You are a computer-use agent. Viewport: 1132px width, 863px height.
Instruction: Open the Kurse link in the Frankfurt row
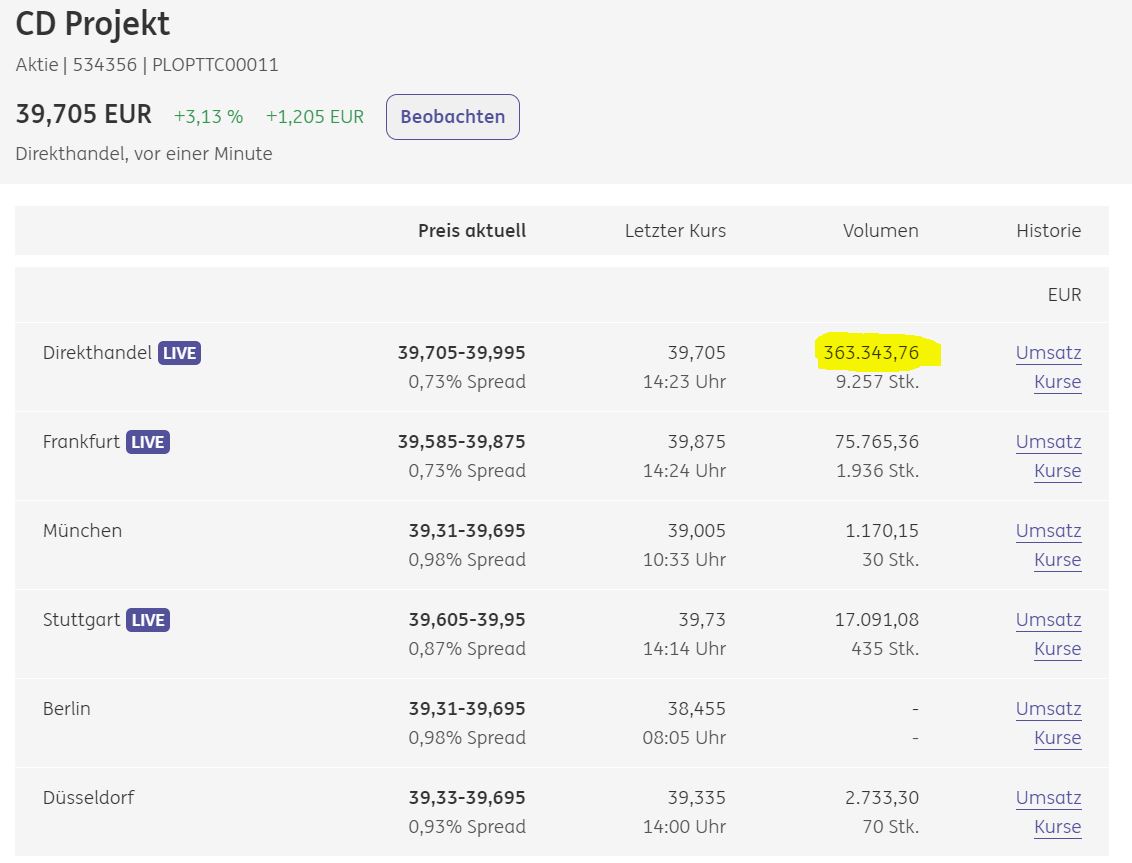click(1057, 471)
